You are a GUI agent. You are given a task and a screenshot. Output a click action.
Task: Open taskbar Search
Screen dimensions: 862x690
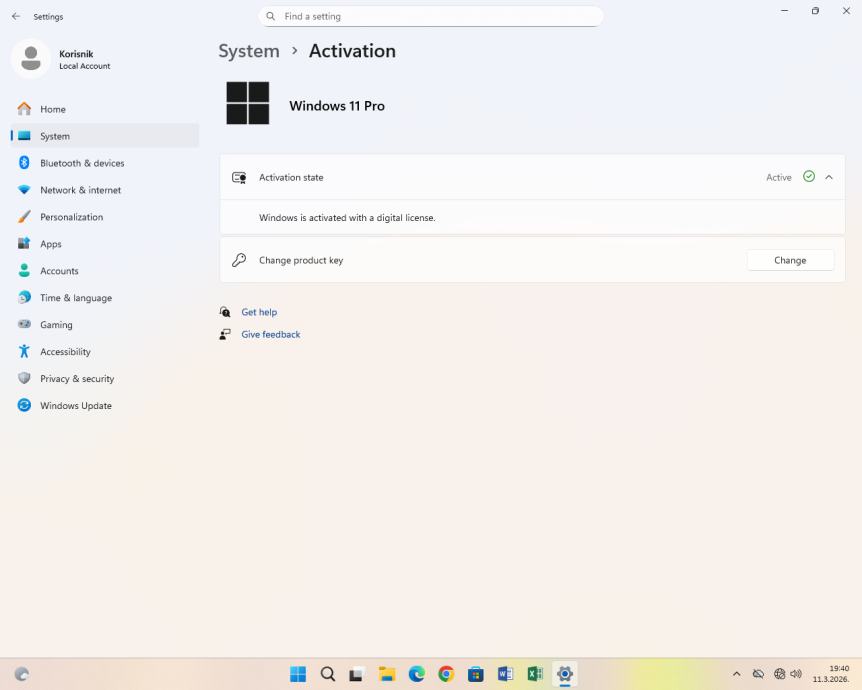pyautogui.click(x=328, y=674)
